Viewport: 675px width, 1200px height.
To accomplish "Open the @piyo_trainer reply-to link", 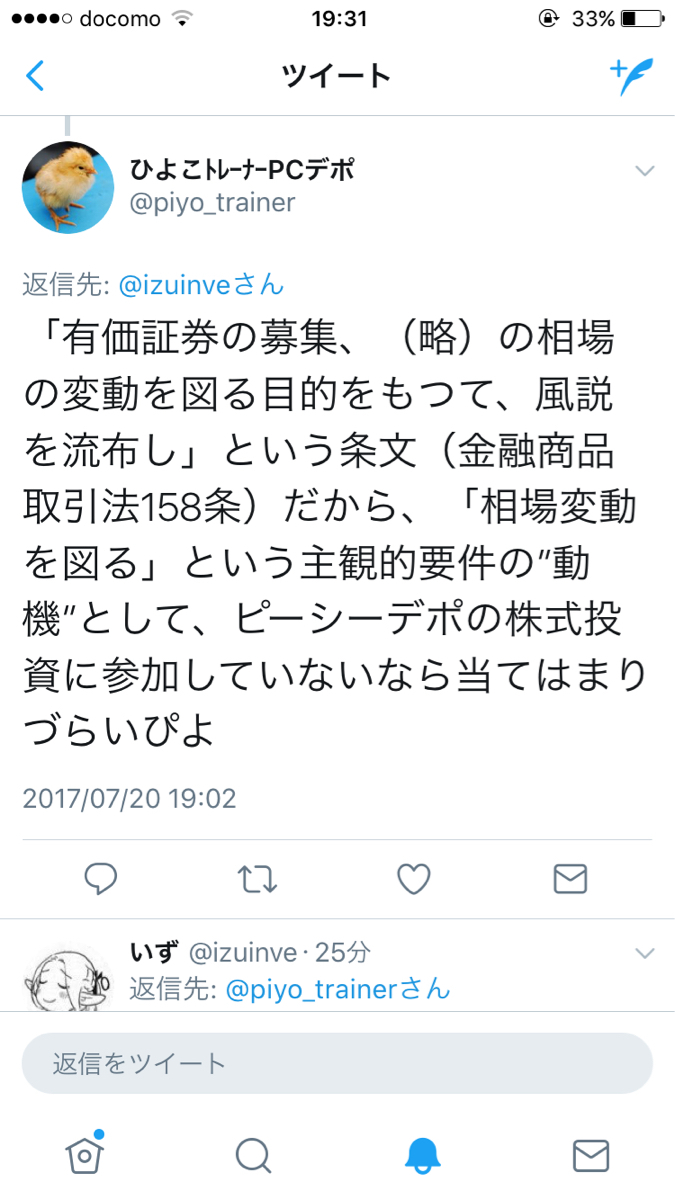I will [x=338, y=990].
